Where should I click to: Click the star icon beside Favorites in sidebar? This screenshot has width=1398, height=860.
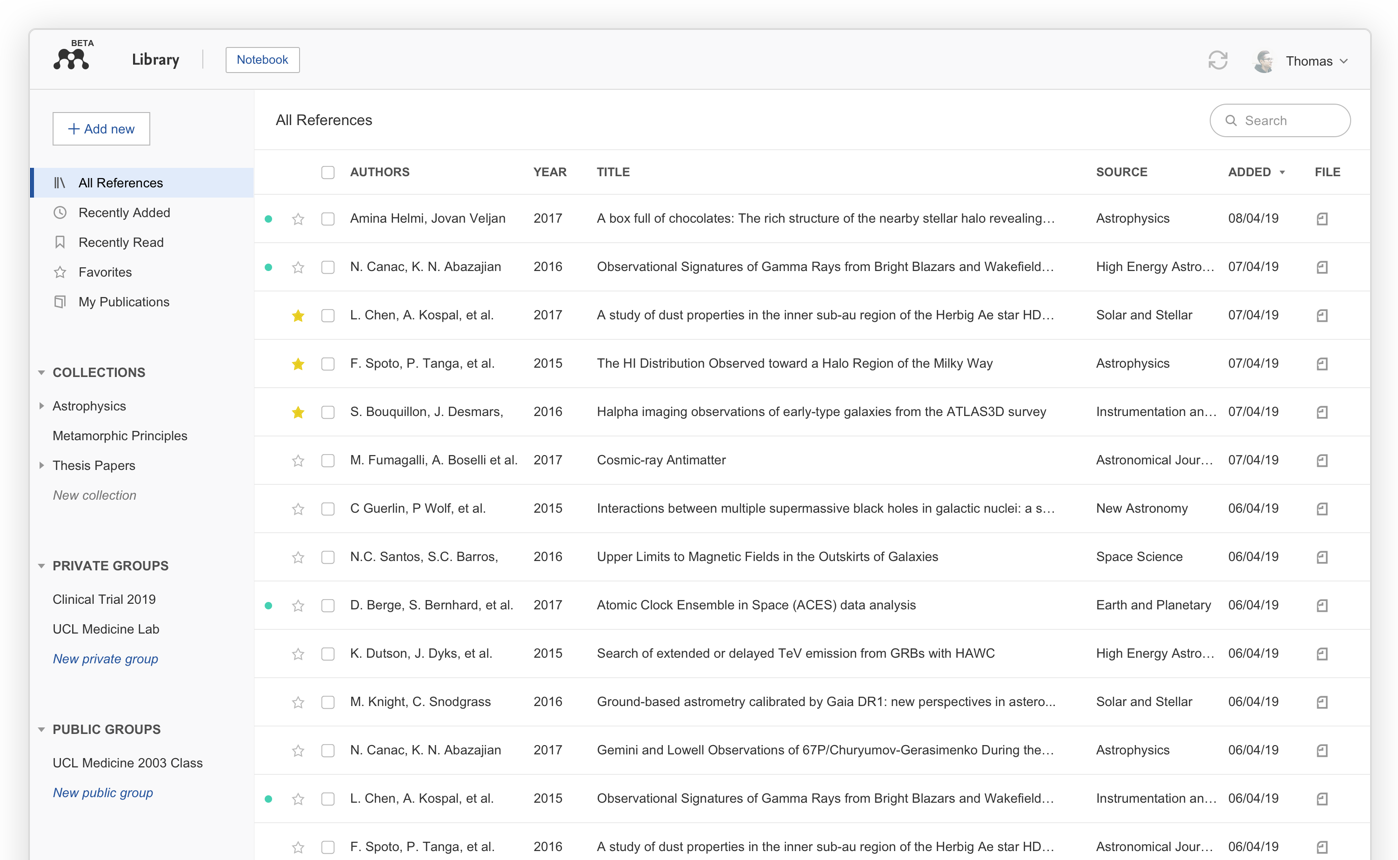coord(60,272)
